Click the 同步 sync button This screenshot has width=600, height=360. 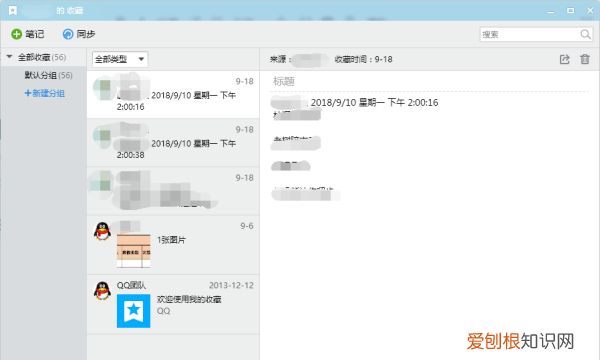pos(79,34)
